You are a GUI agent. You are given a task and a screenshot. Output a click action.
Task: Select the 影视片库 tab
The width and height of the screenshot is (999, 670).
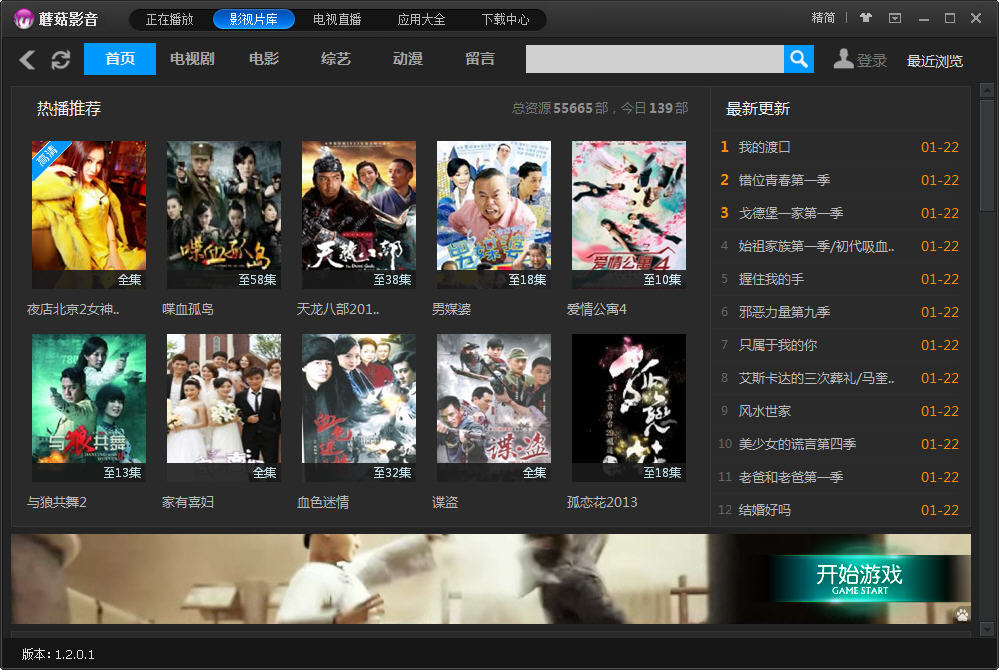click(x=254, y=20)
